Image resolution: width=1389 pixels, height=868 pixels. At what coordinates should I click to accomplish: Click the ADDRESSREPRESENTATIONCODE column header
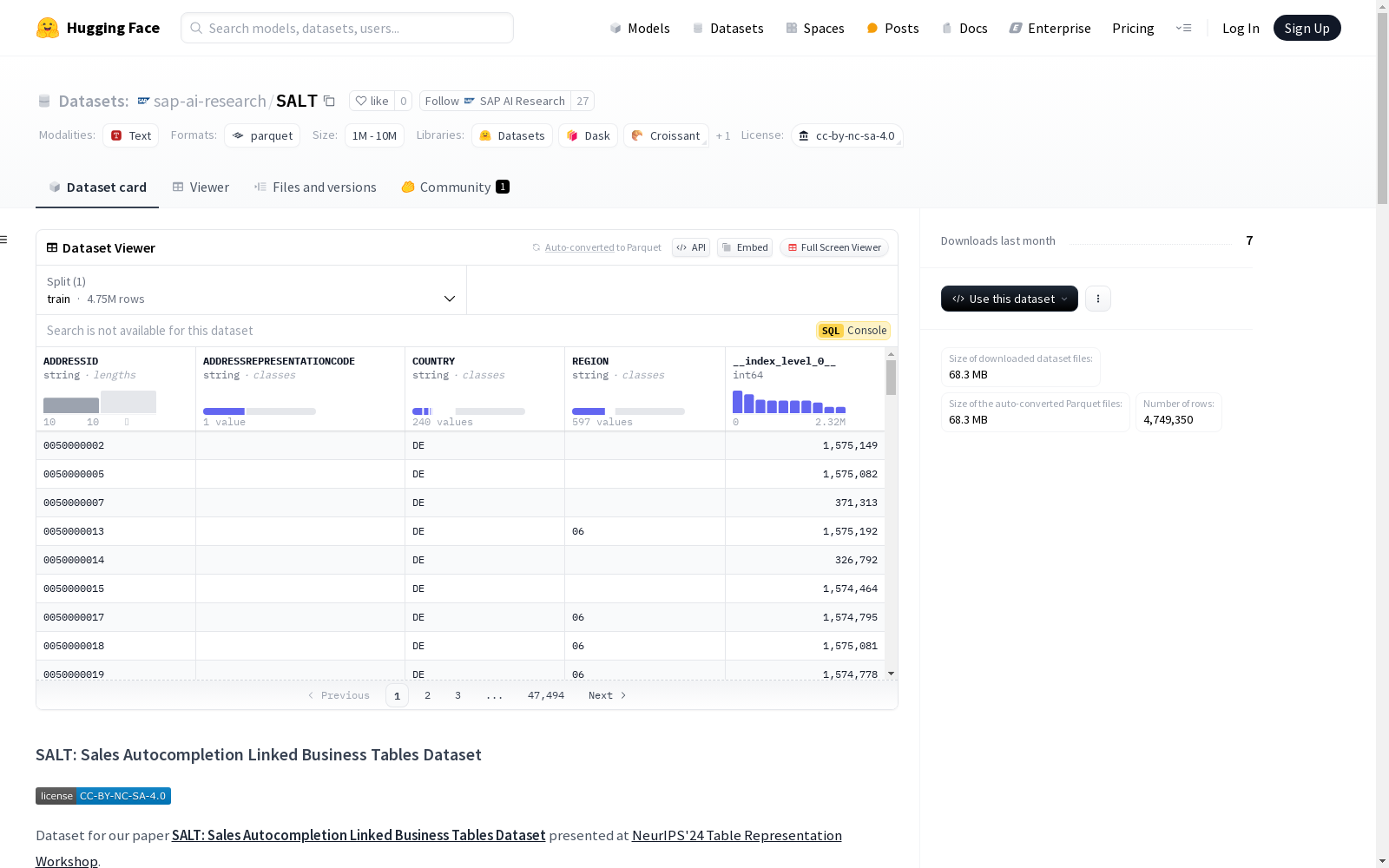279,361
